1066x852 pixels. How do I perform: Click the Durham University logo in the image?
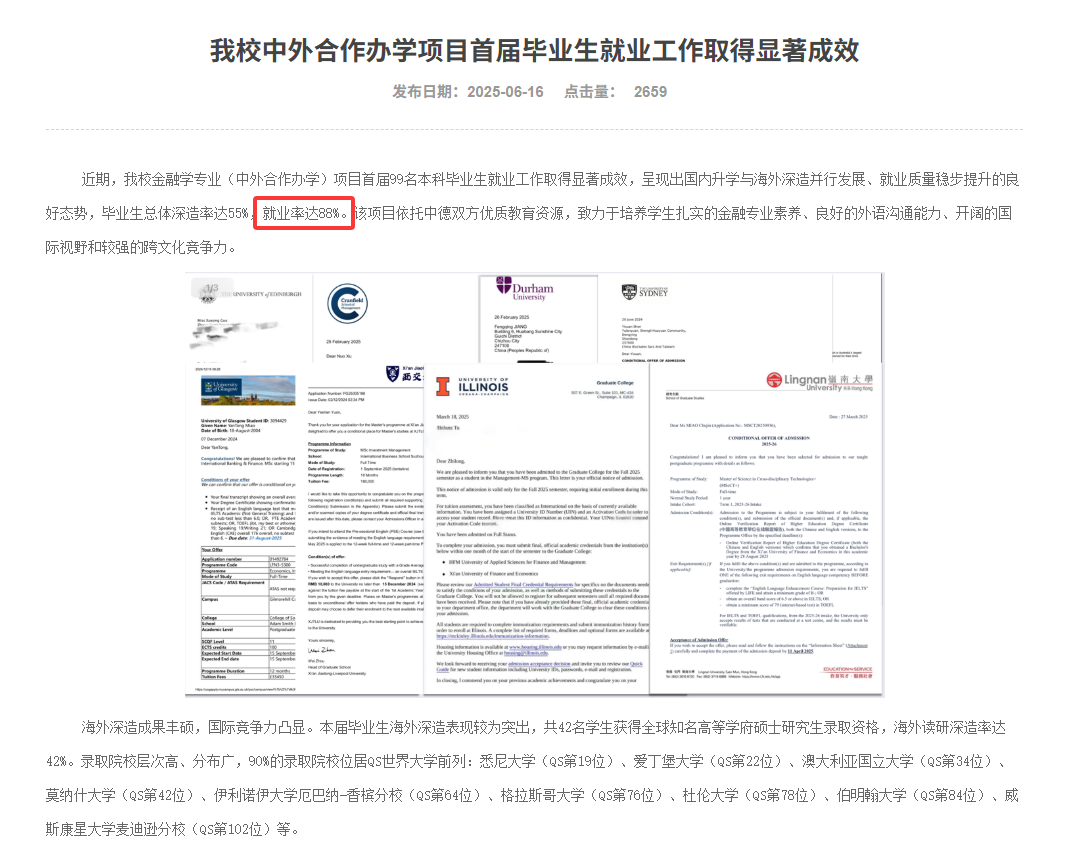click(525, 288)
